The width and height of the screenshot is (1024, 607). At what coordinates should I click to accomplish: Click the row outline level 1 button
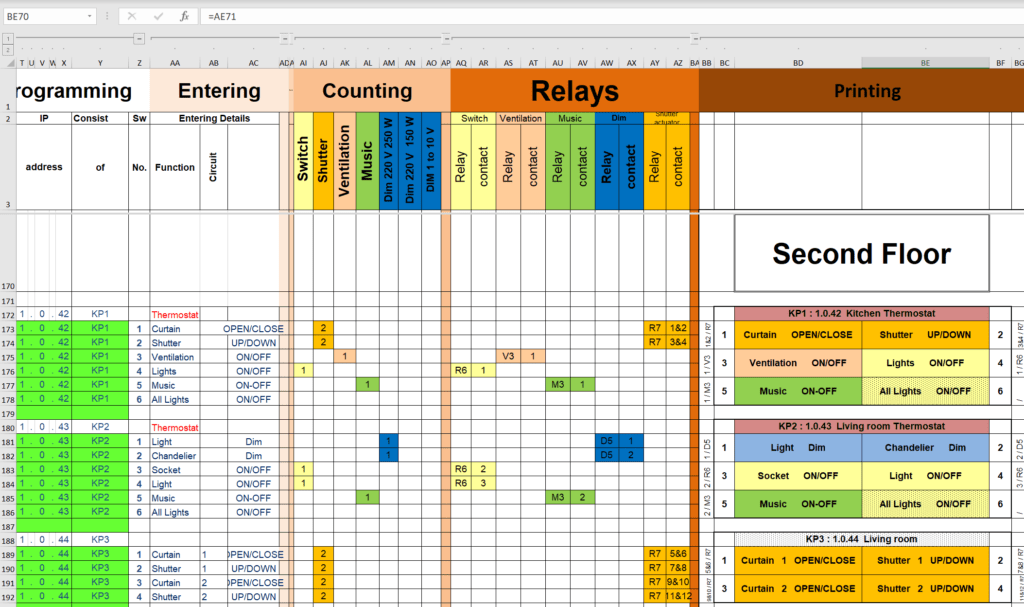(8, 39)
